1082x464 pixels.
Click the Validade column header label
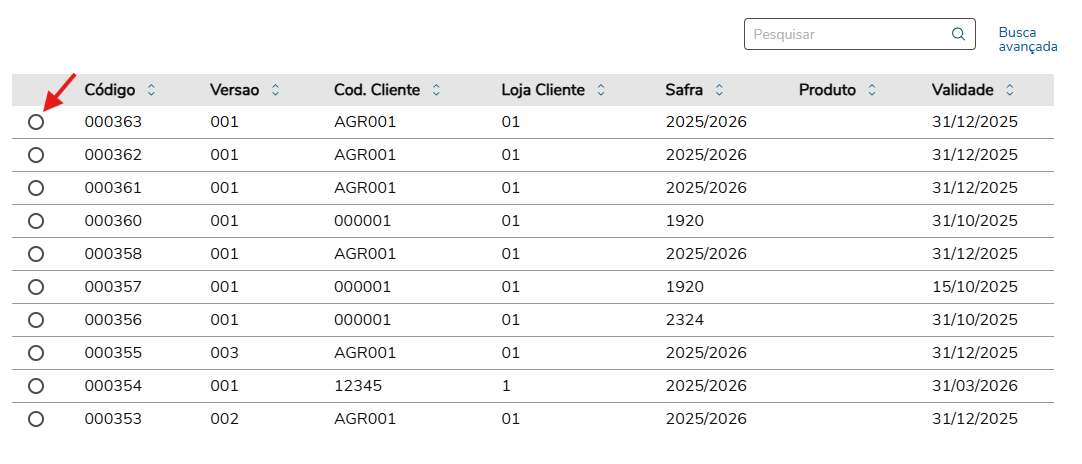click(962, 90)
